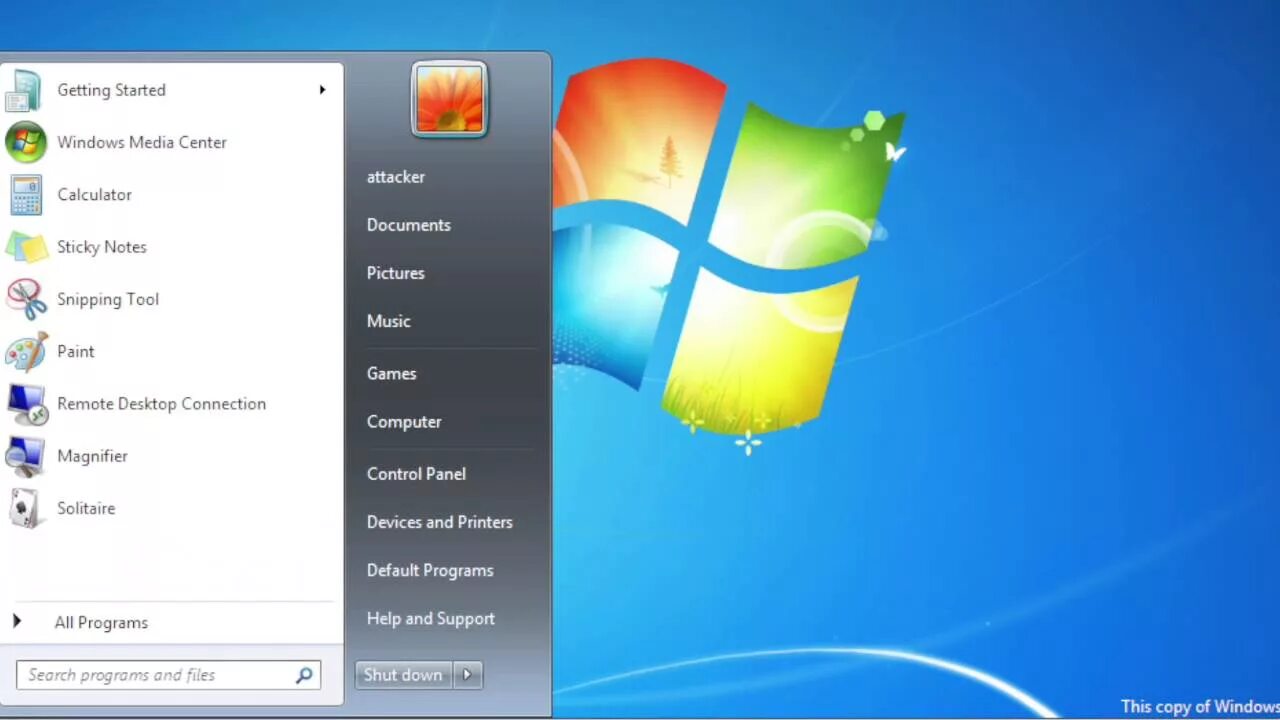Click the Sticky Notes icon

[x=26, y=247]
